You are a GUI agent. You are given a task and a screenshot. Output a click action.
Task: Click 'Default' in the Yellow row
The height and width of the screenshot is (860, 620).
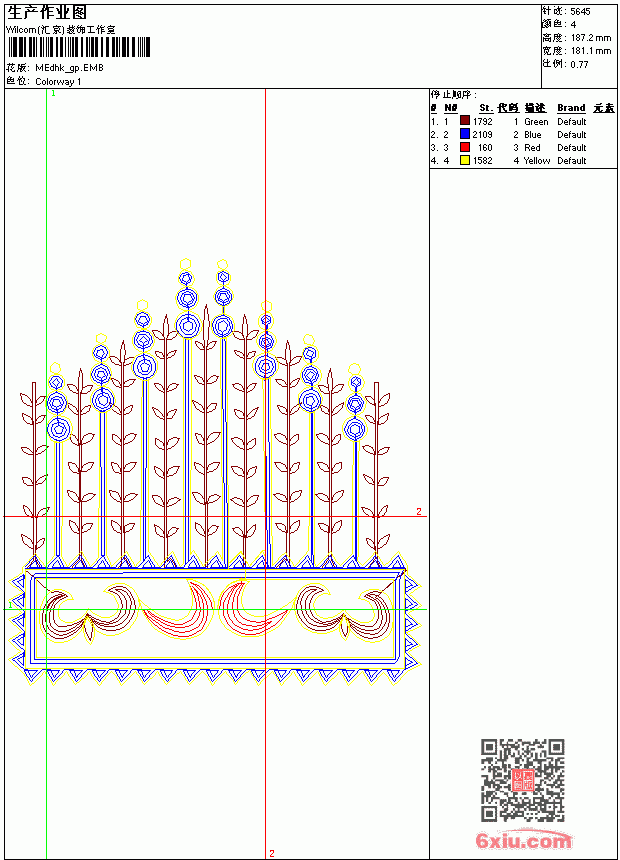tap(572, 161)
